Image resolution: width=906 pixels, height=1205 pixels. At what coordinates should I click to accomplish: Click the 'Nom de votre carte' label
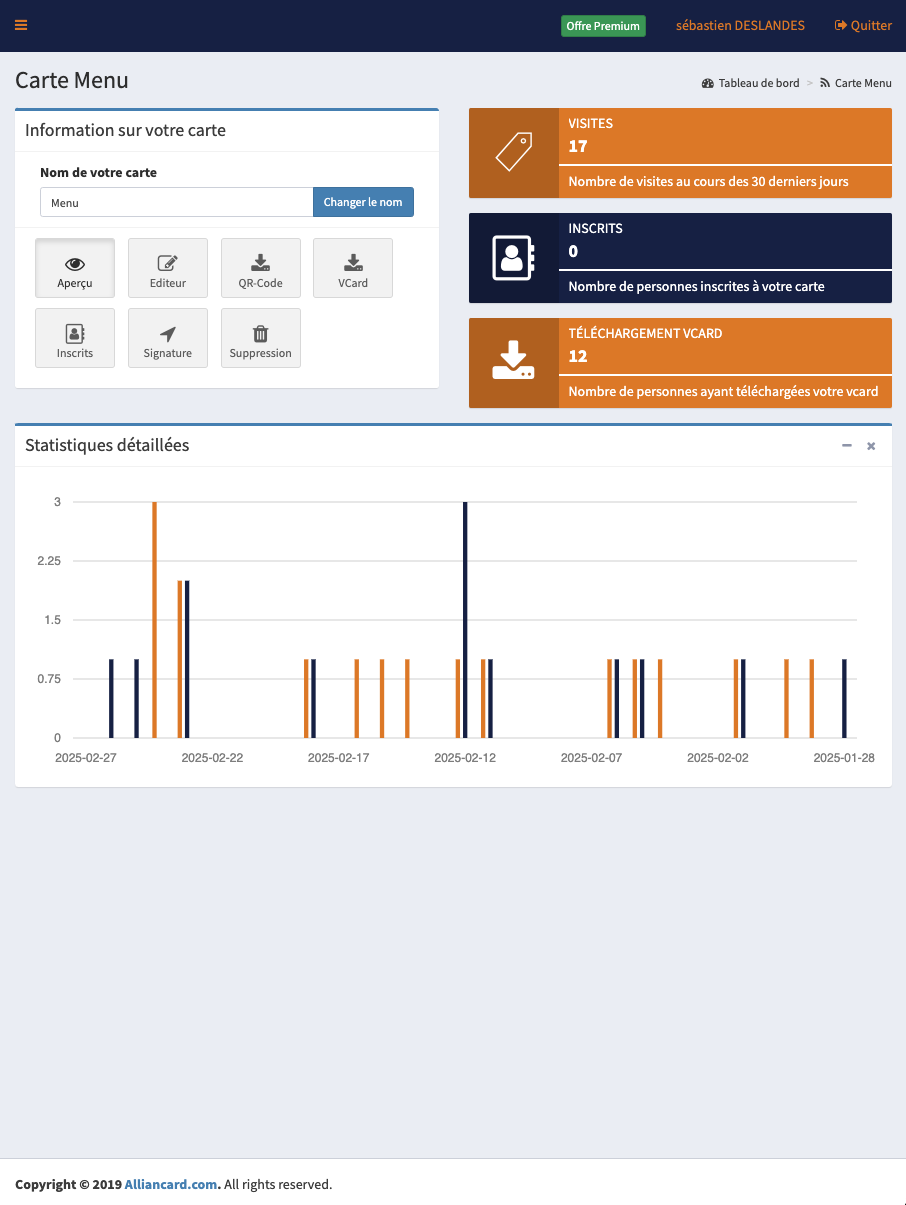[x=98, y=172]
